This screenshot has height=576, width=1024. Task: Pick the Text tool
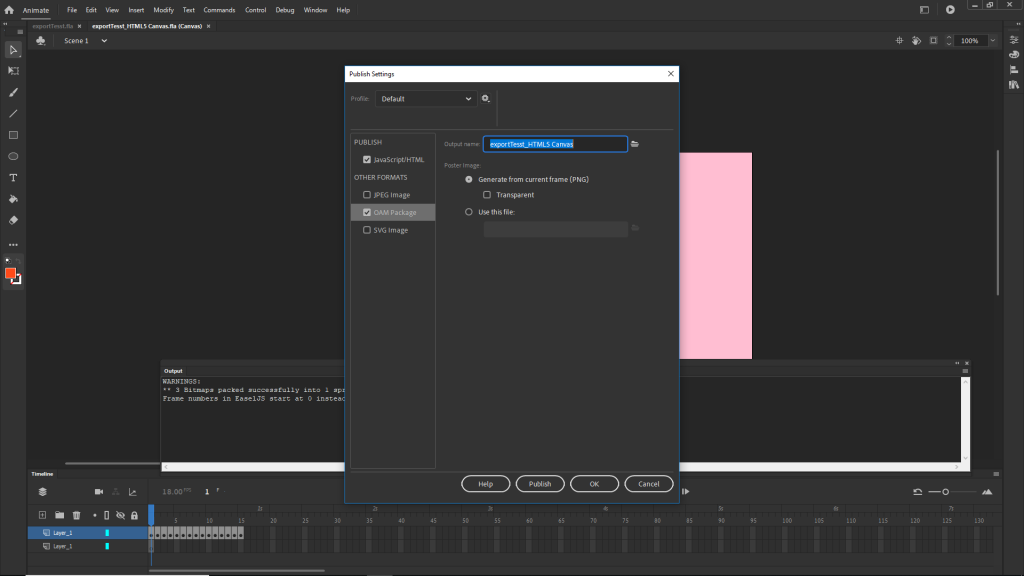pyautogui.click(x=14, y=177)
